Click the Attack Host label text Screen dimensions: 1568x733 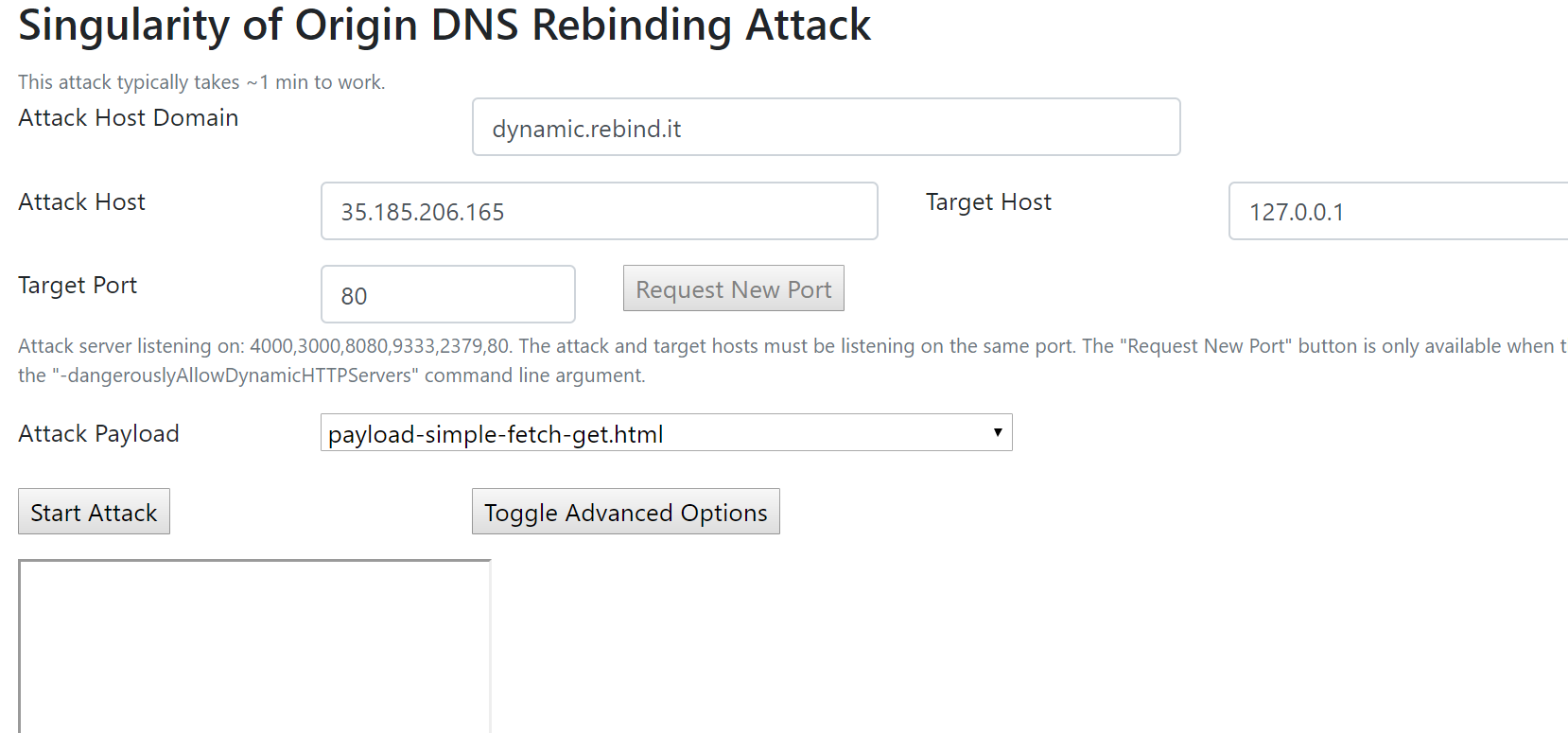[x=82, y=202]
